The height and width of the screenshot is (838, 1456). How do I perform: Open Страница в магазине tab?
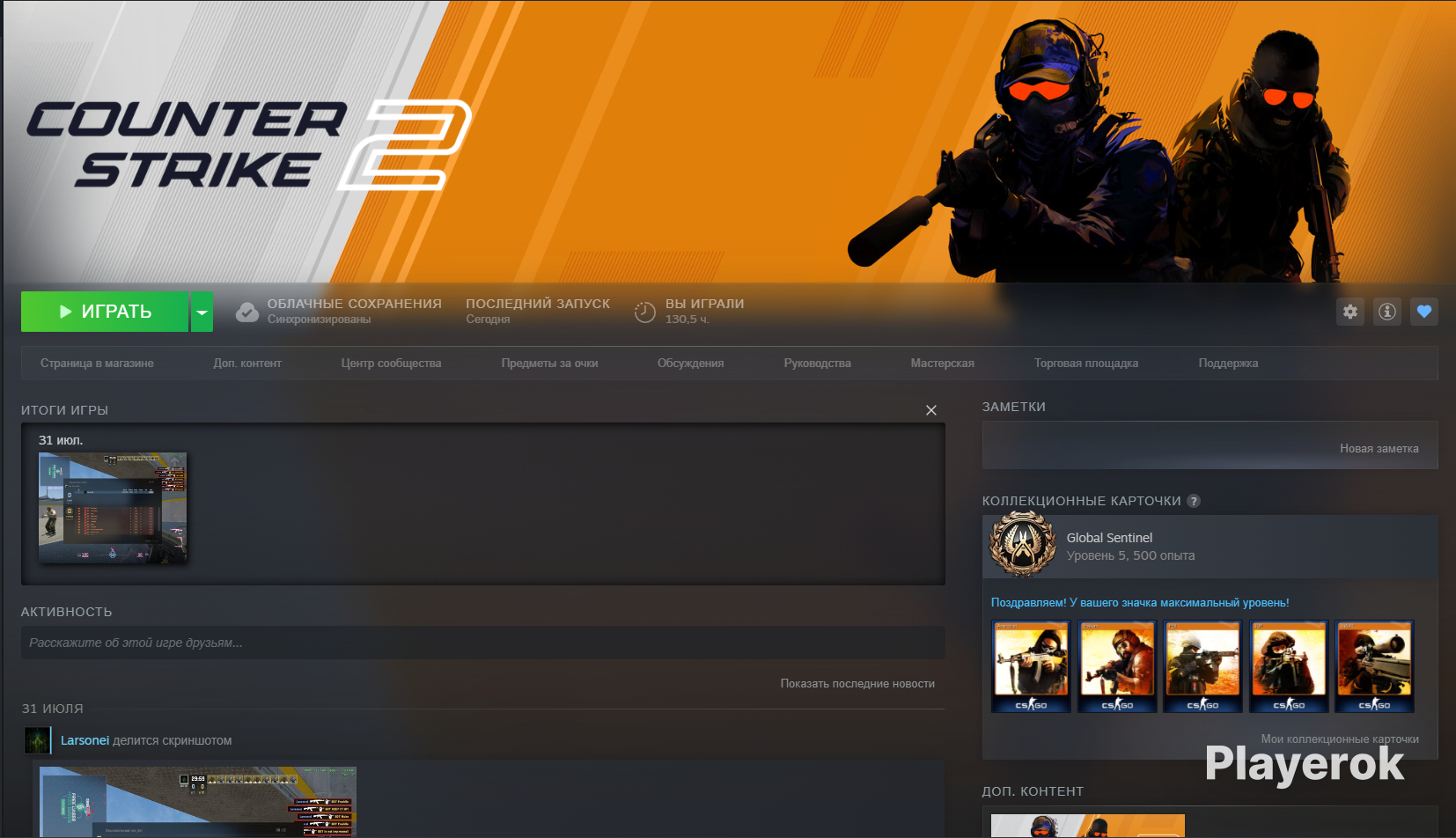(97, 364)
